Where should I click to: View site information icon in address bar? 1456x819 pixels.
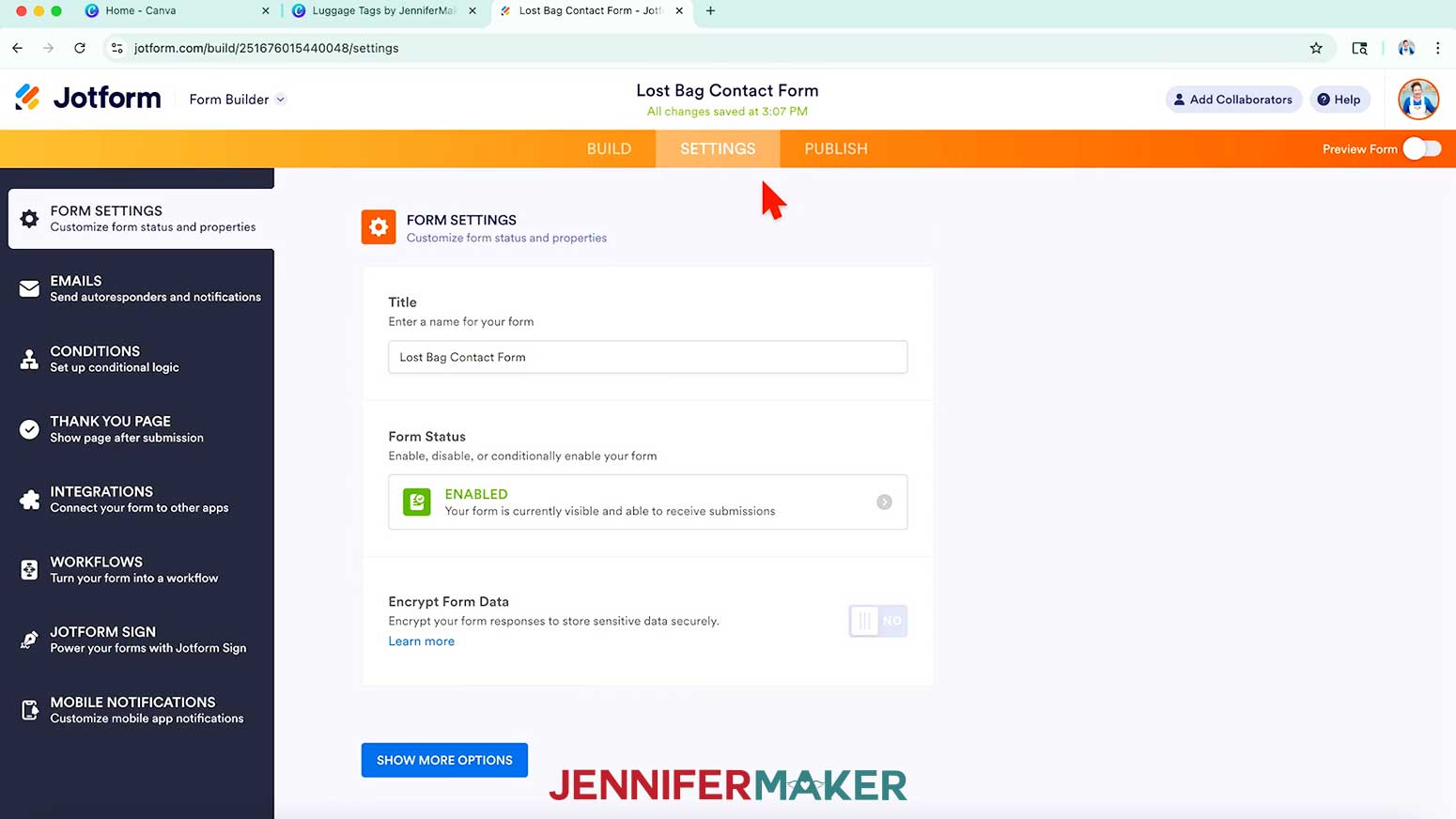[116, 48]
